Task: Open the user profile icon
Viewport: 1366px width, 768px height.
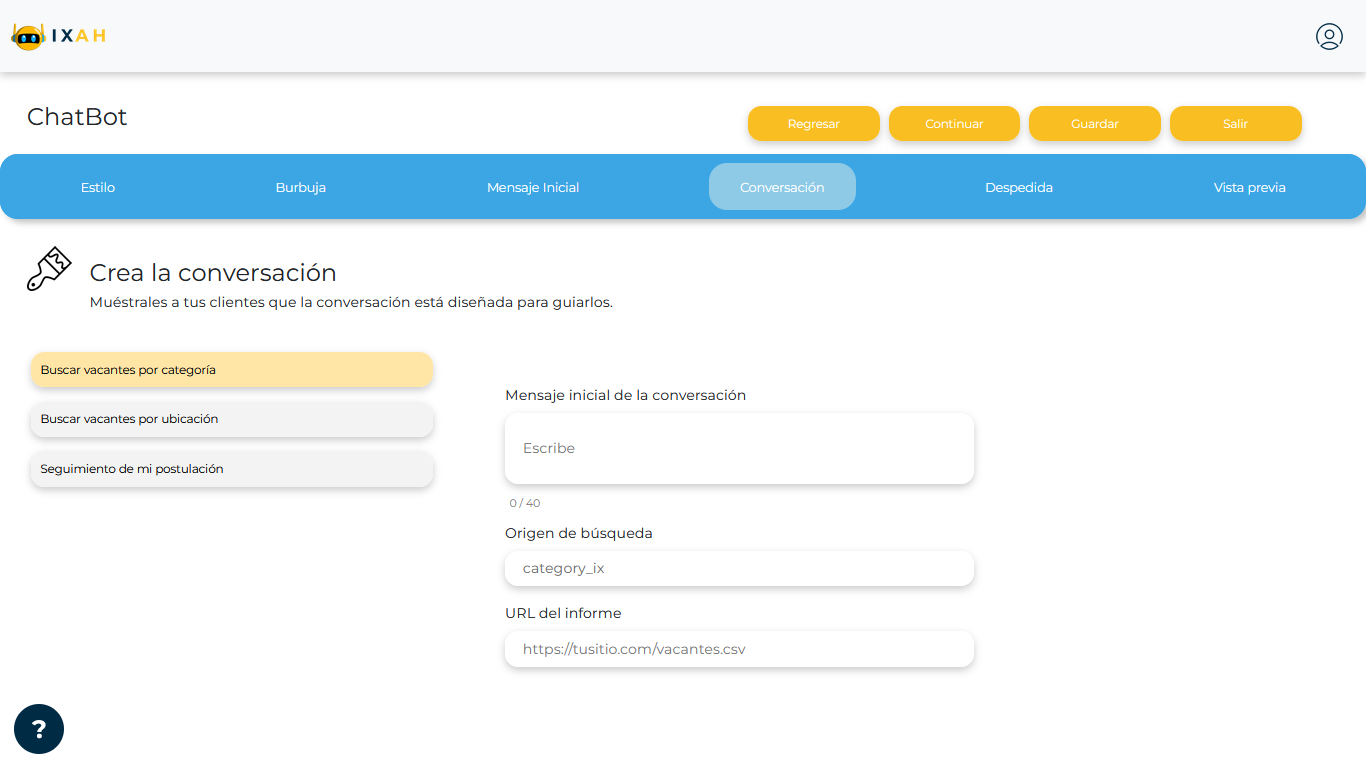Action: click(x=1329, y=37)
